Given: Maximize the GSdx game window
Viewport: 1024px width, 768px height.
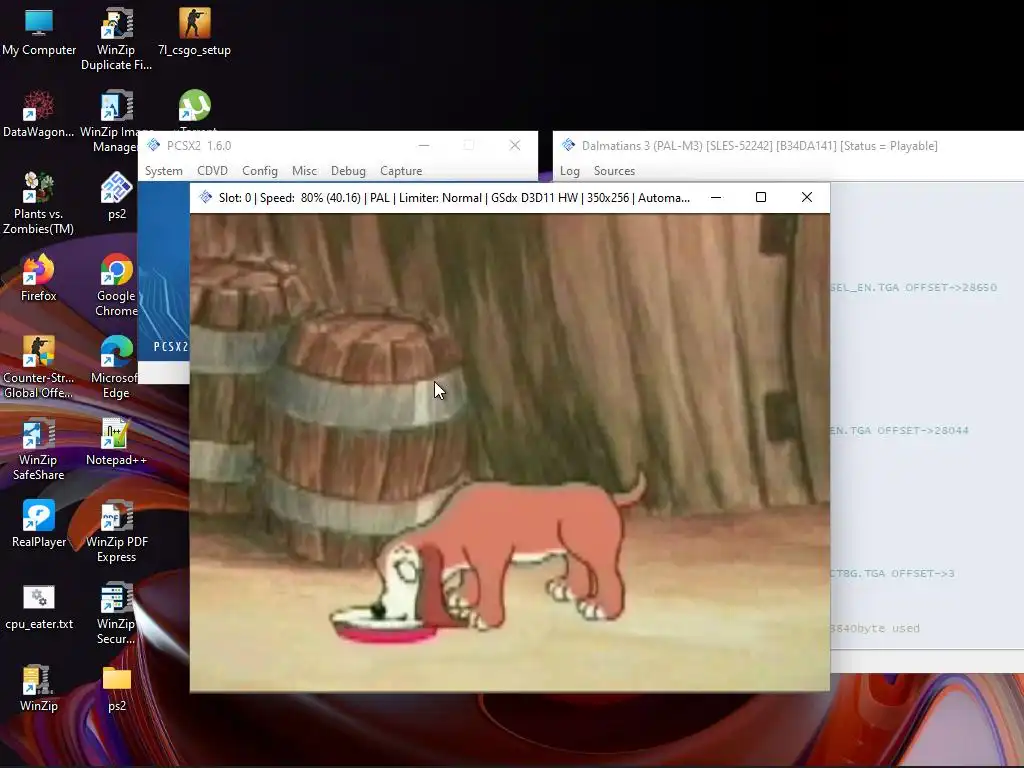Looking at the screenshot, I should (761, 197).
